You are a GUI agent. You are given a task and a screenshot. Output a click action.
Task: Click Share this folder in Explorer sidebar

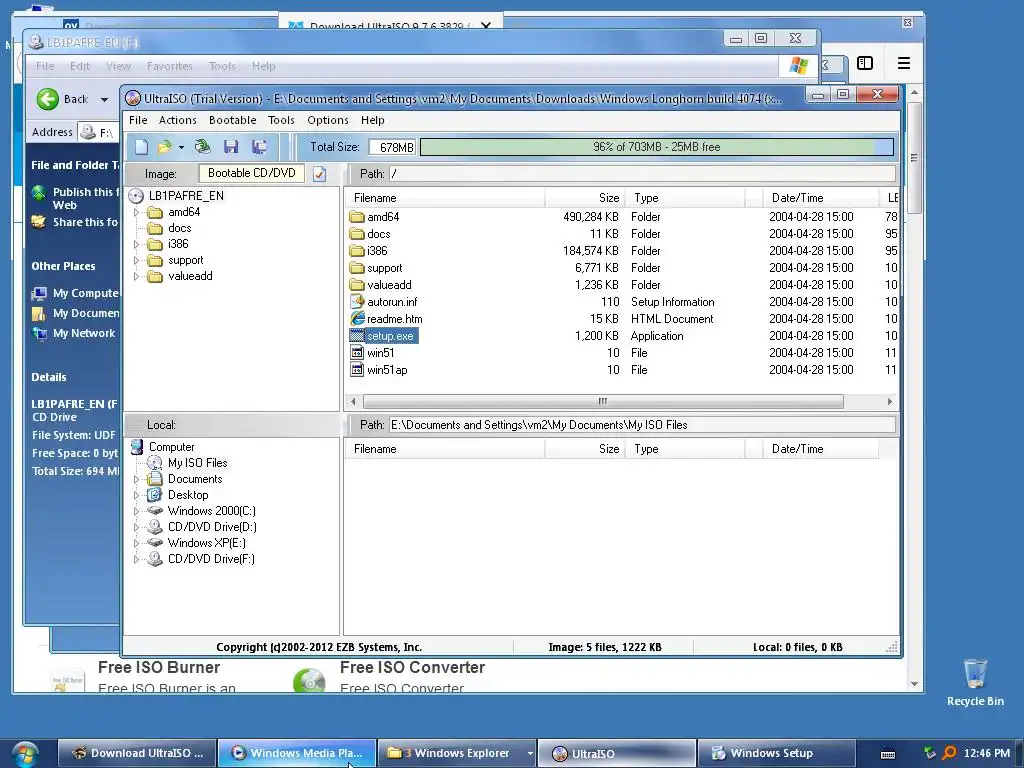[85, 222]
